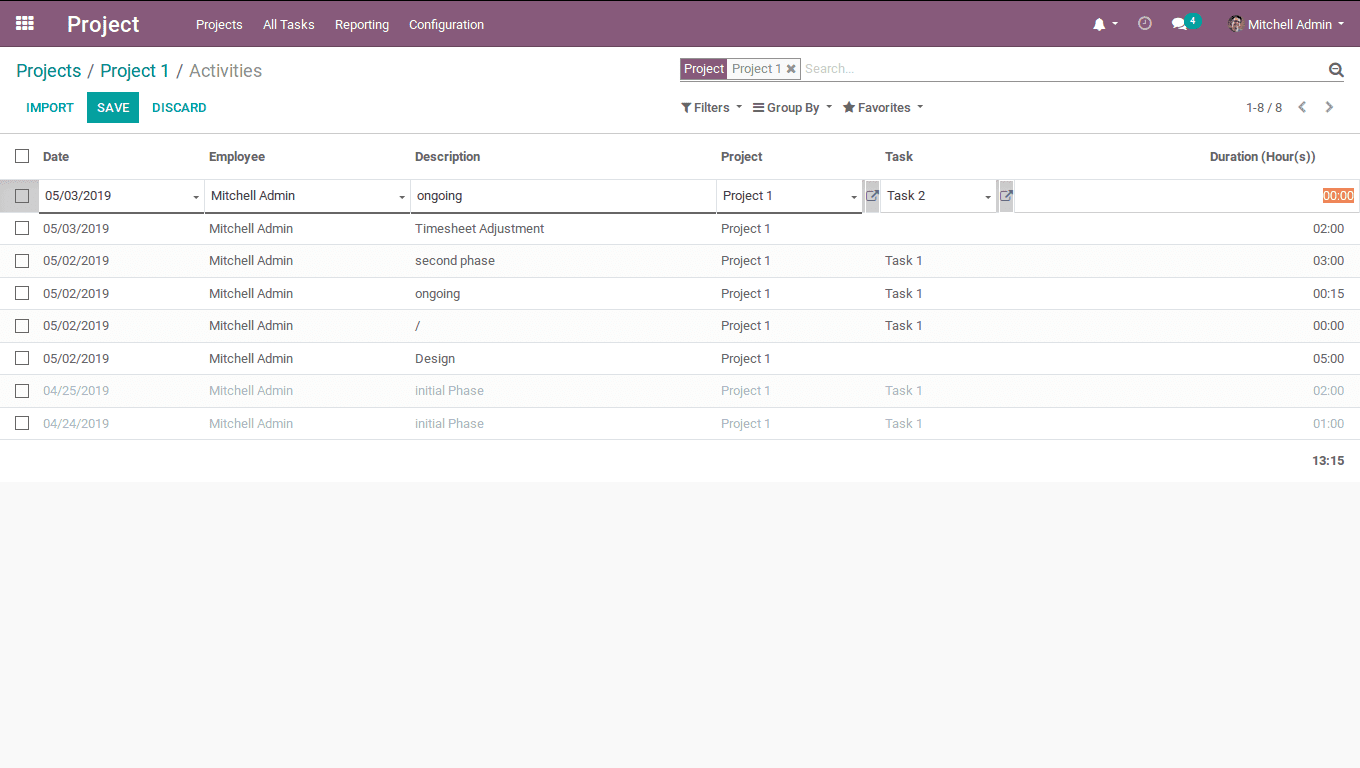This screenshot has width=1360, height=768.
Task: Tick checkbox of the edited Task 2 row
Action: (x=22, y=196)
